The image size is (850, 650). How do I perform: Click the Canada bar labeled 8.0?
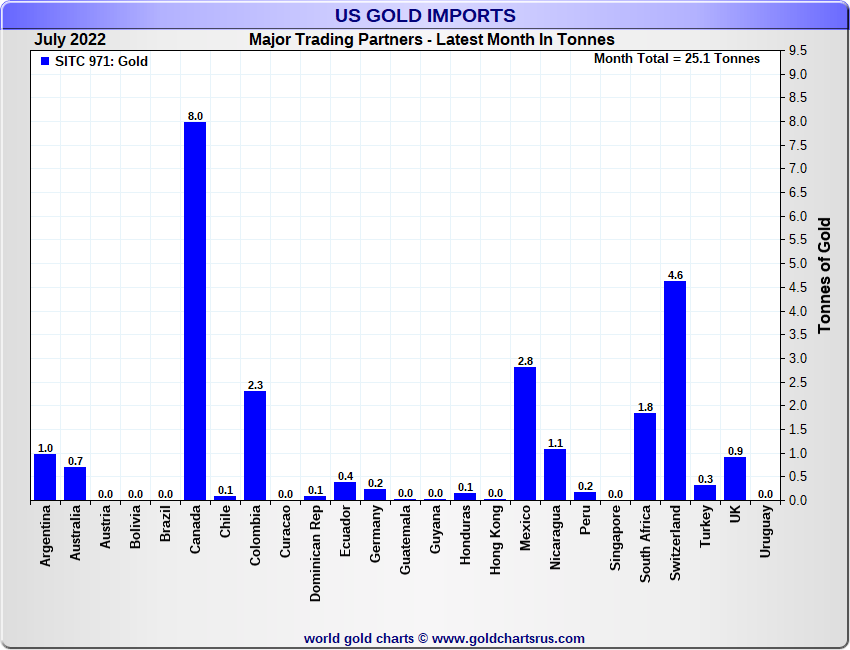[195, 311]
